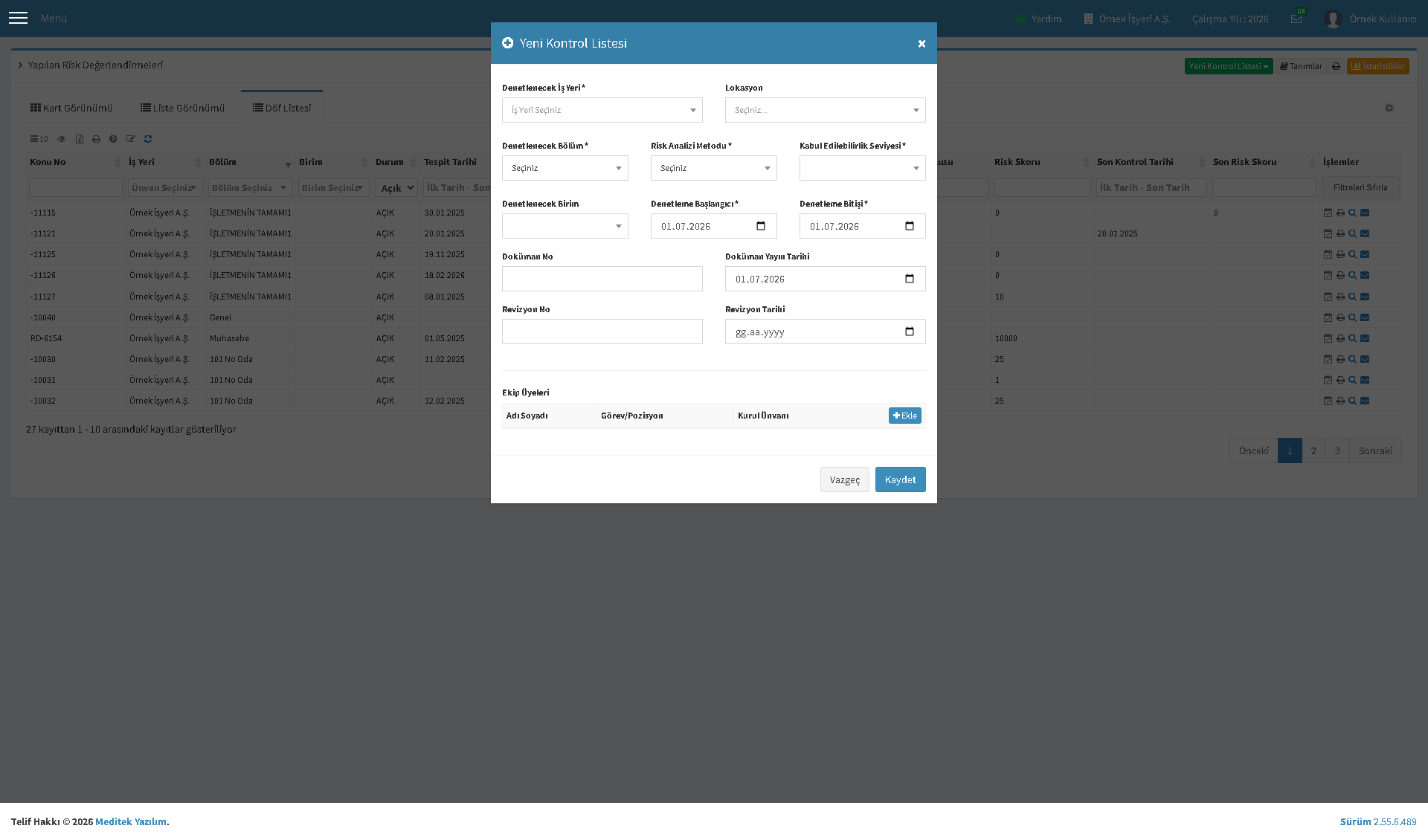
Task: Close the Yeni Kontrol Listesi dialog
Action: coord(922,44)
